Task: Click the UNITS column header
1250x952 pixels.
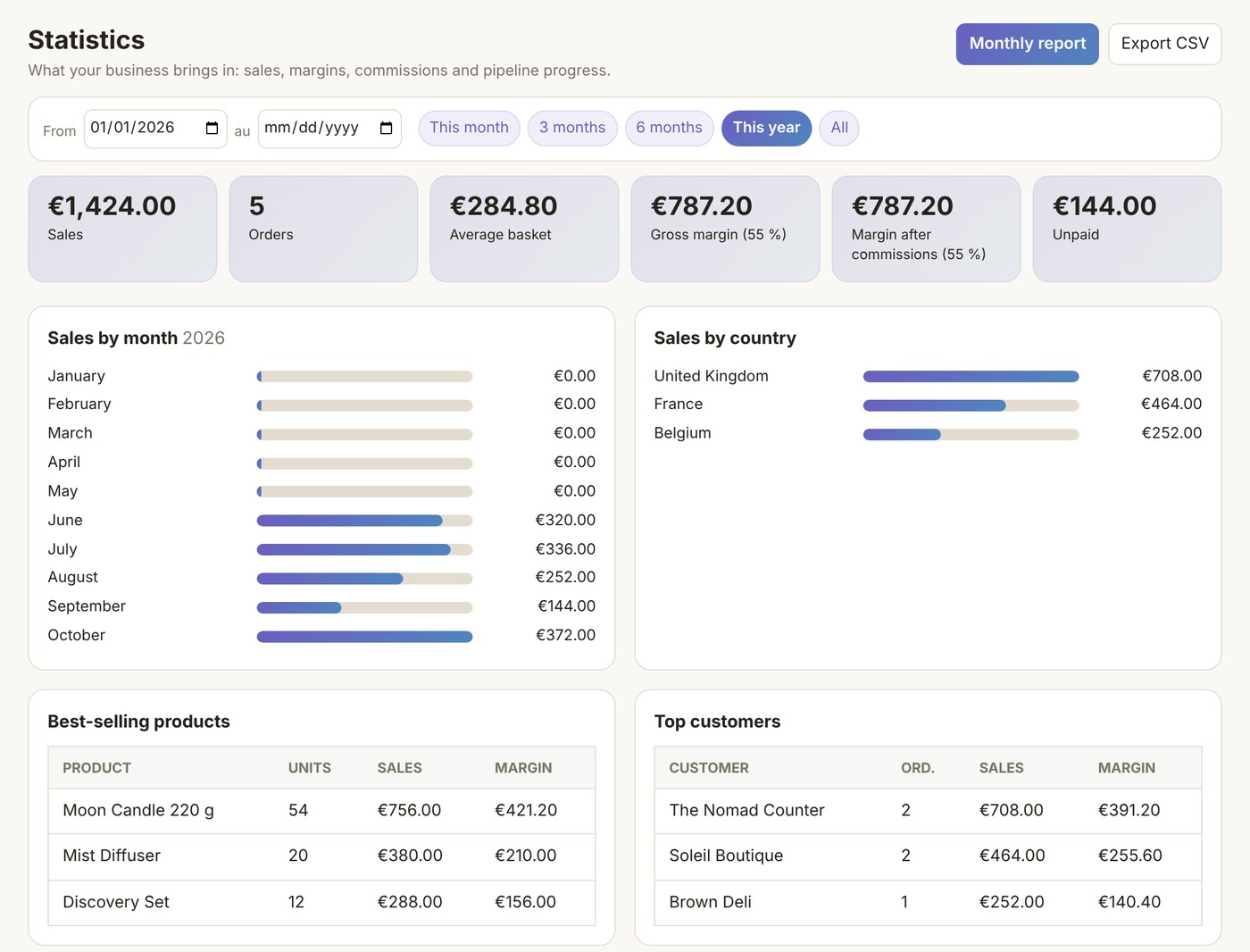Action: [x=310, y=768]
